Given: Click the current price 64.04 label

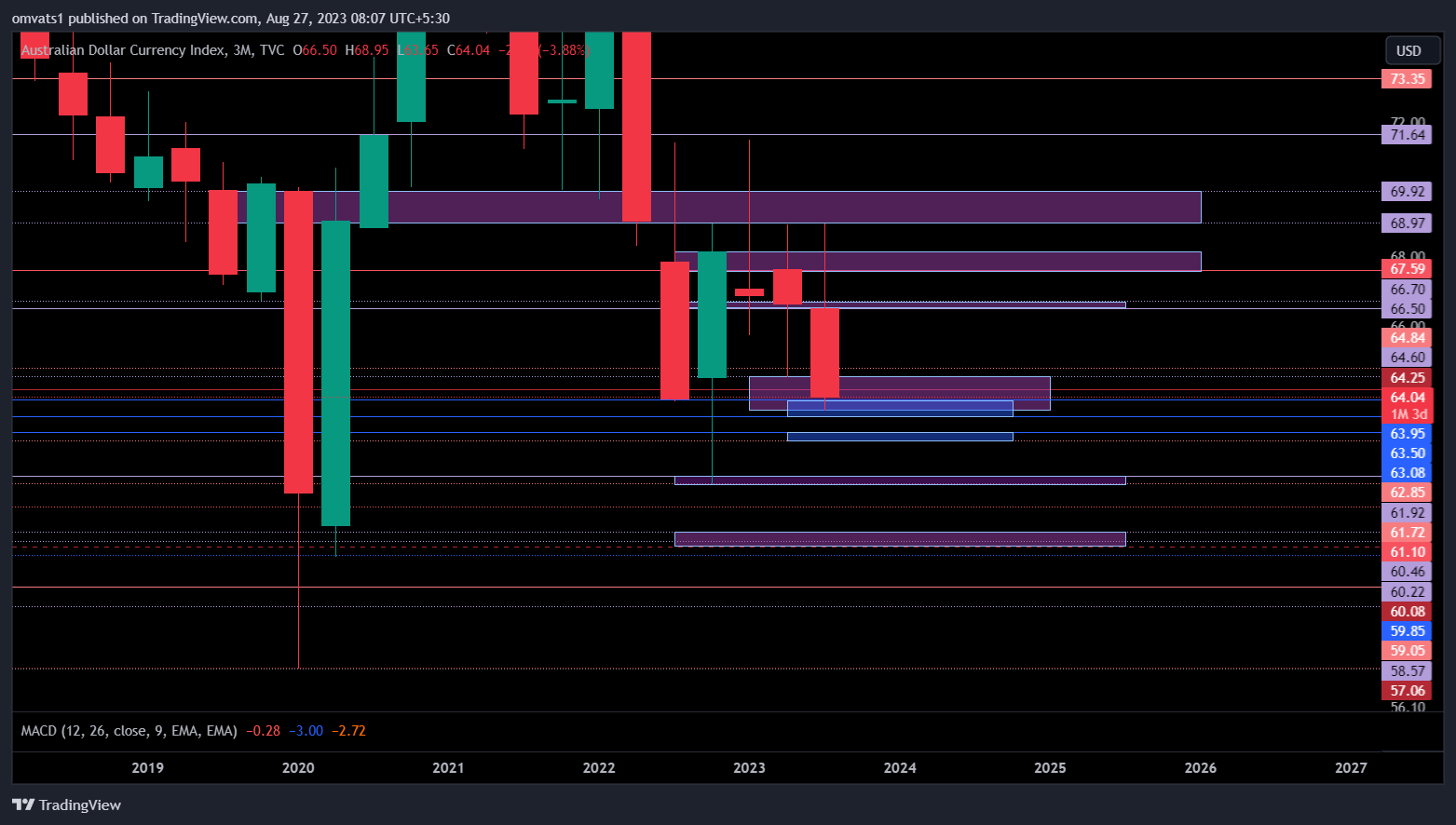Looking at the screenshot, I should [x=1407, y=398].
